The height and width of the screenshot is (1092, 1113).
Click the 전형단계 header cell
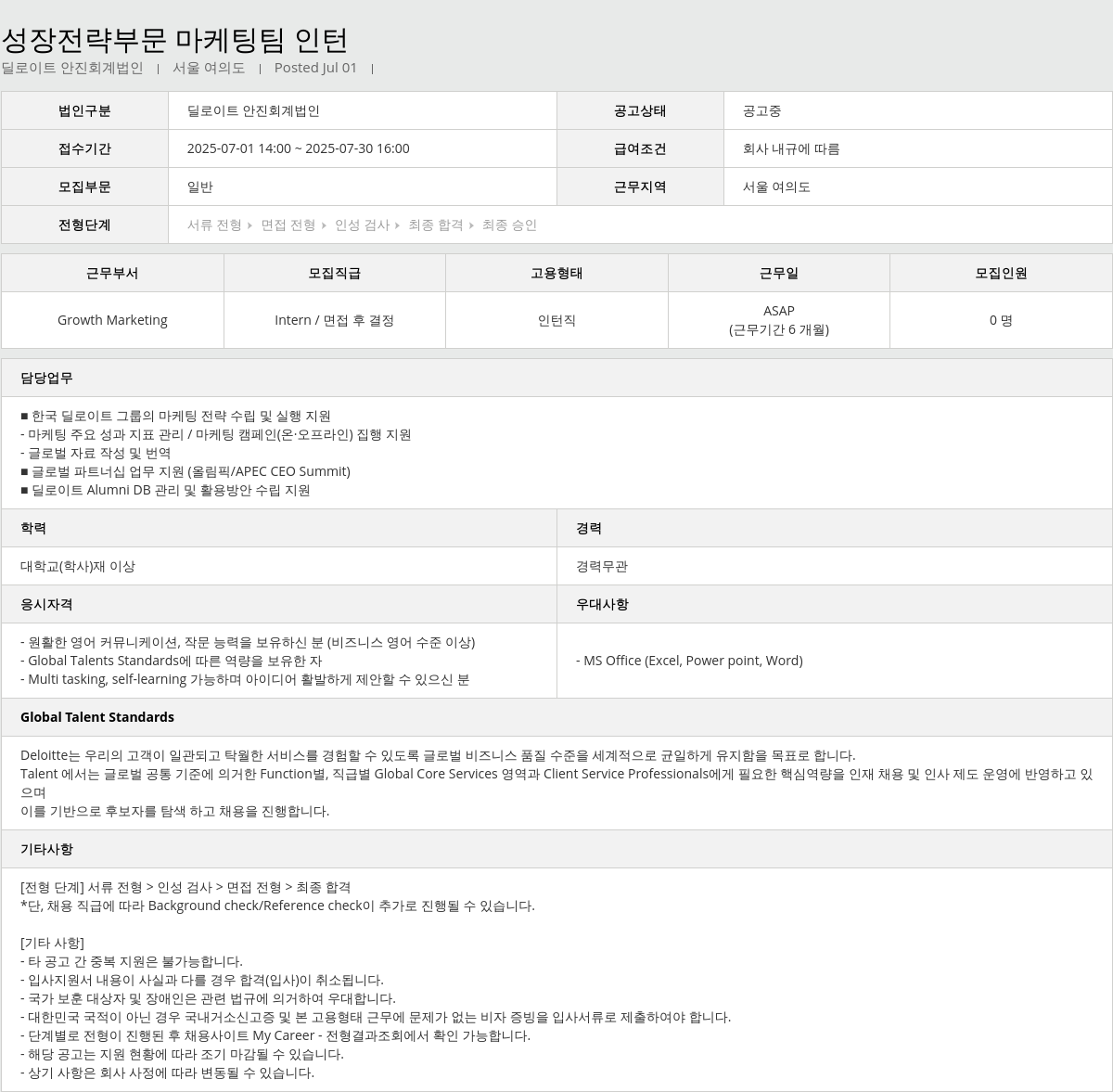coord(84,225)
